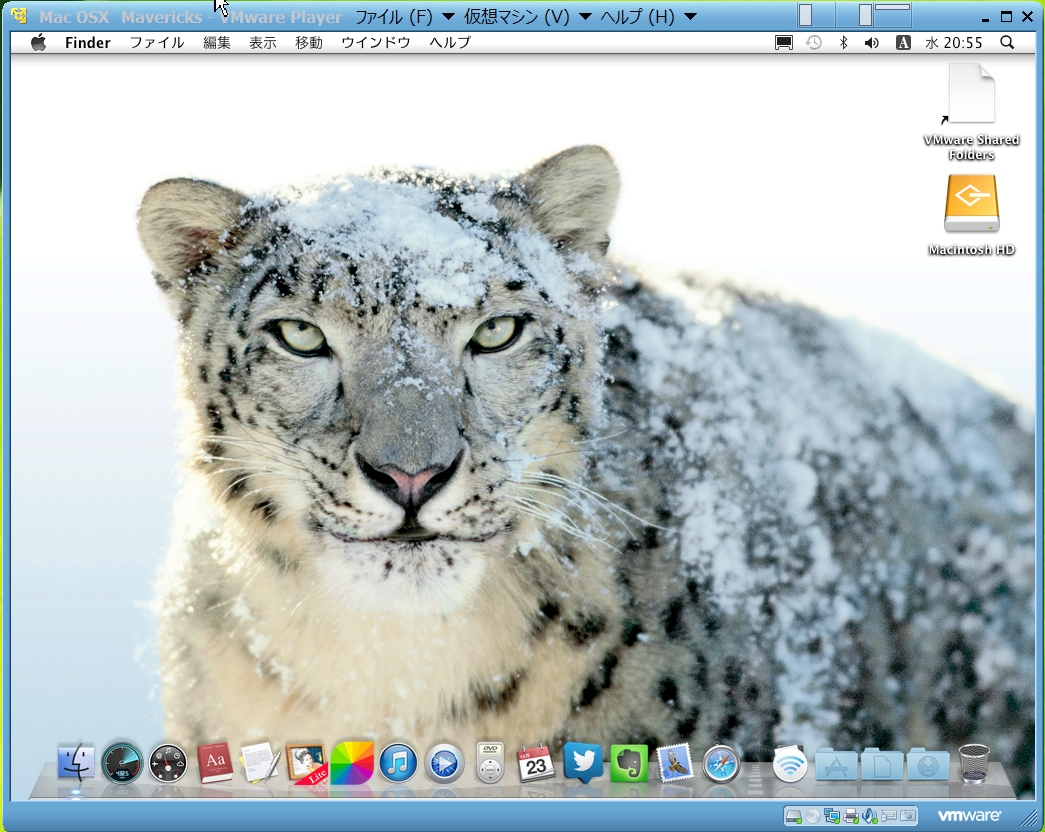Toggle Bluetooth menu bar icon

pos(843,43)
